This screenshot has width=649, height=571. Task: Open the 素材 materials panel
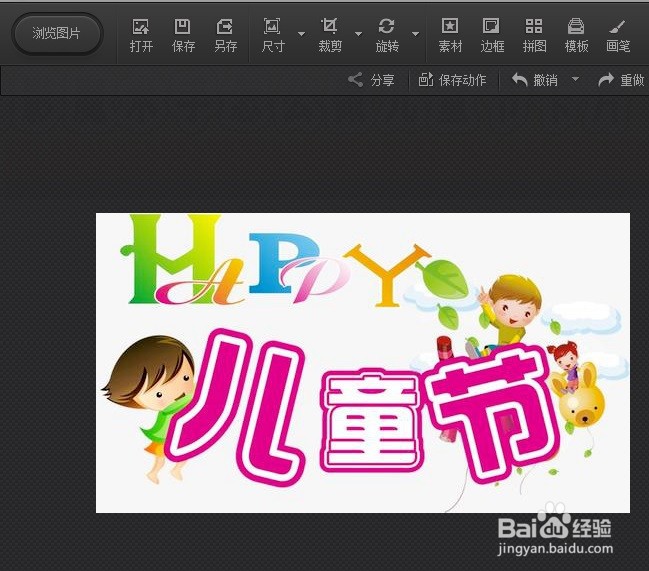coord(450,36)
